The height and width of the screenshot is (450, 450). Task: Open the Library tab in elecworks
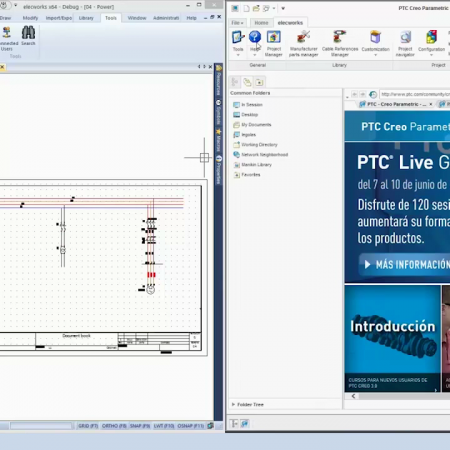(86, 18)
